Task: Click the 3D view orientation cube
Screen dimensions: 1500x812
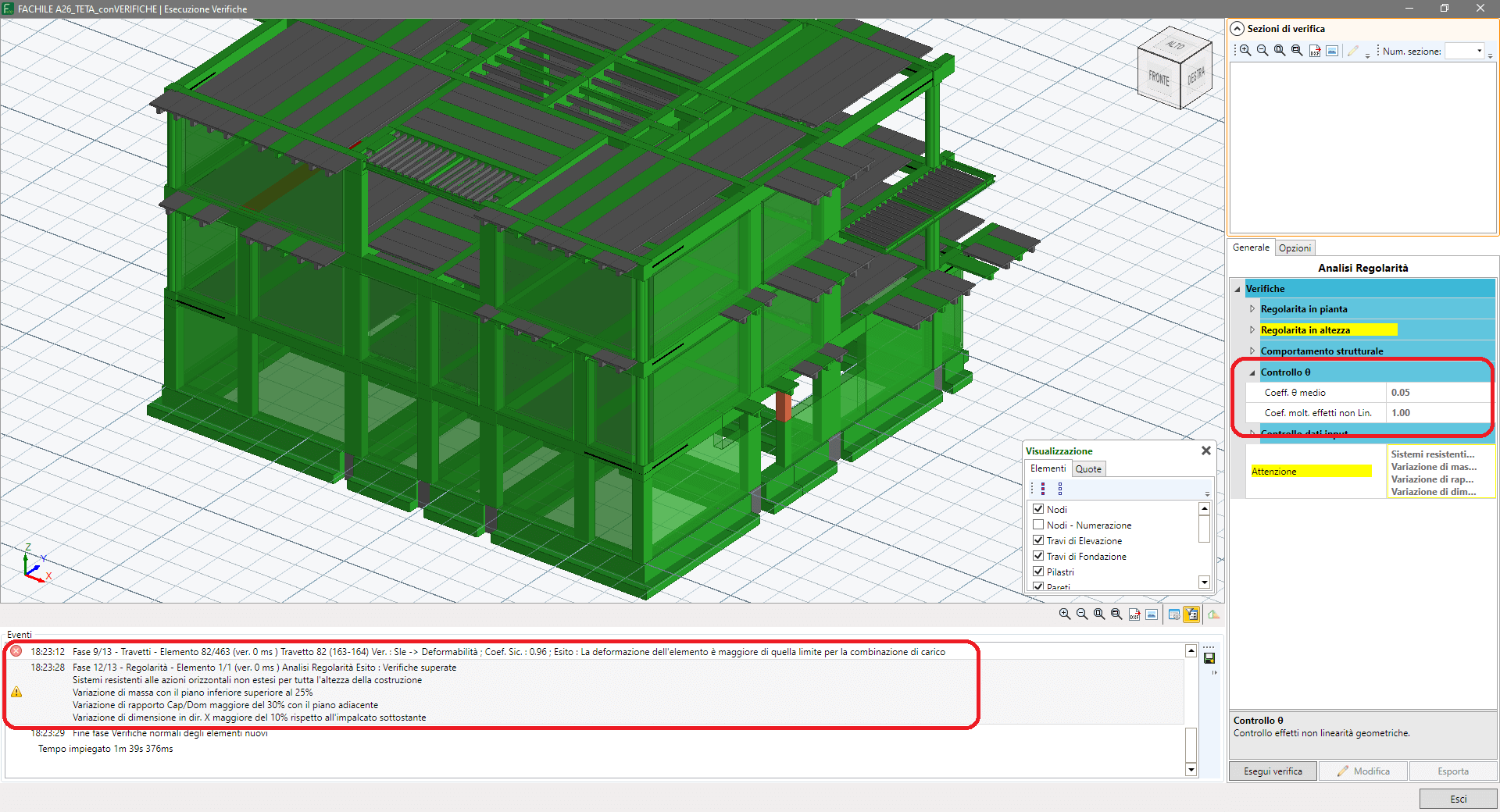Action: coord(1174,69)
